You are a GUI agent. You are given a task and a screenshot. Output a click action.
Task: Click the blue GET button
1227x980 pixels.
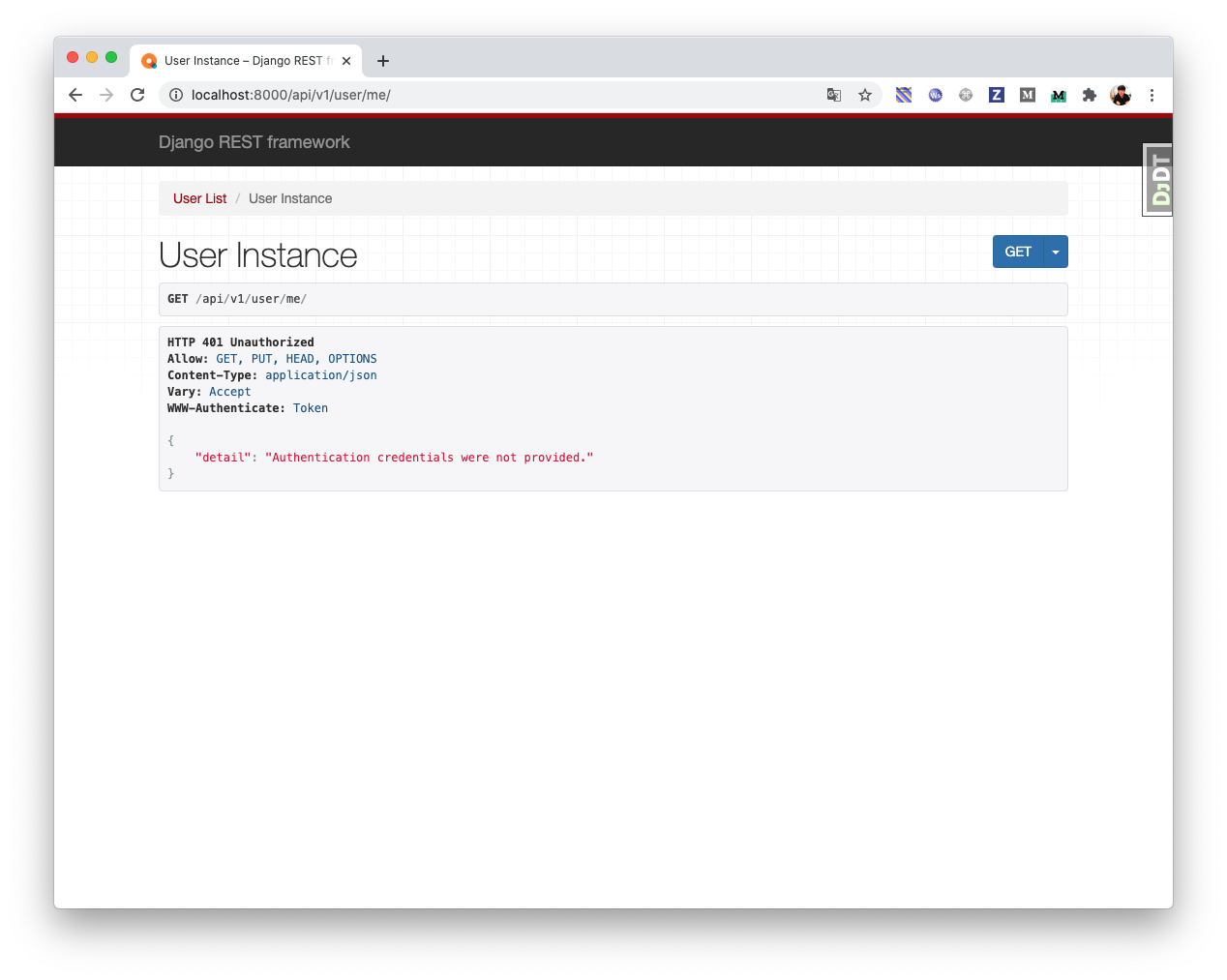pos(1018,252)
